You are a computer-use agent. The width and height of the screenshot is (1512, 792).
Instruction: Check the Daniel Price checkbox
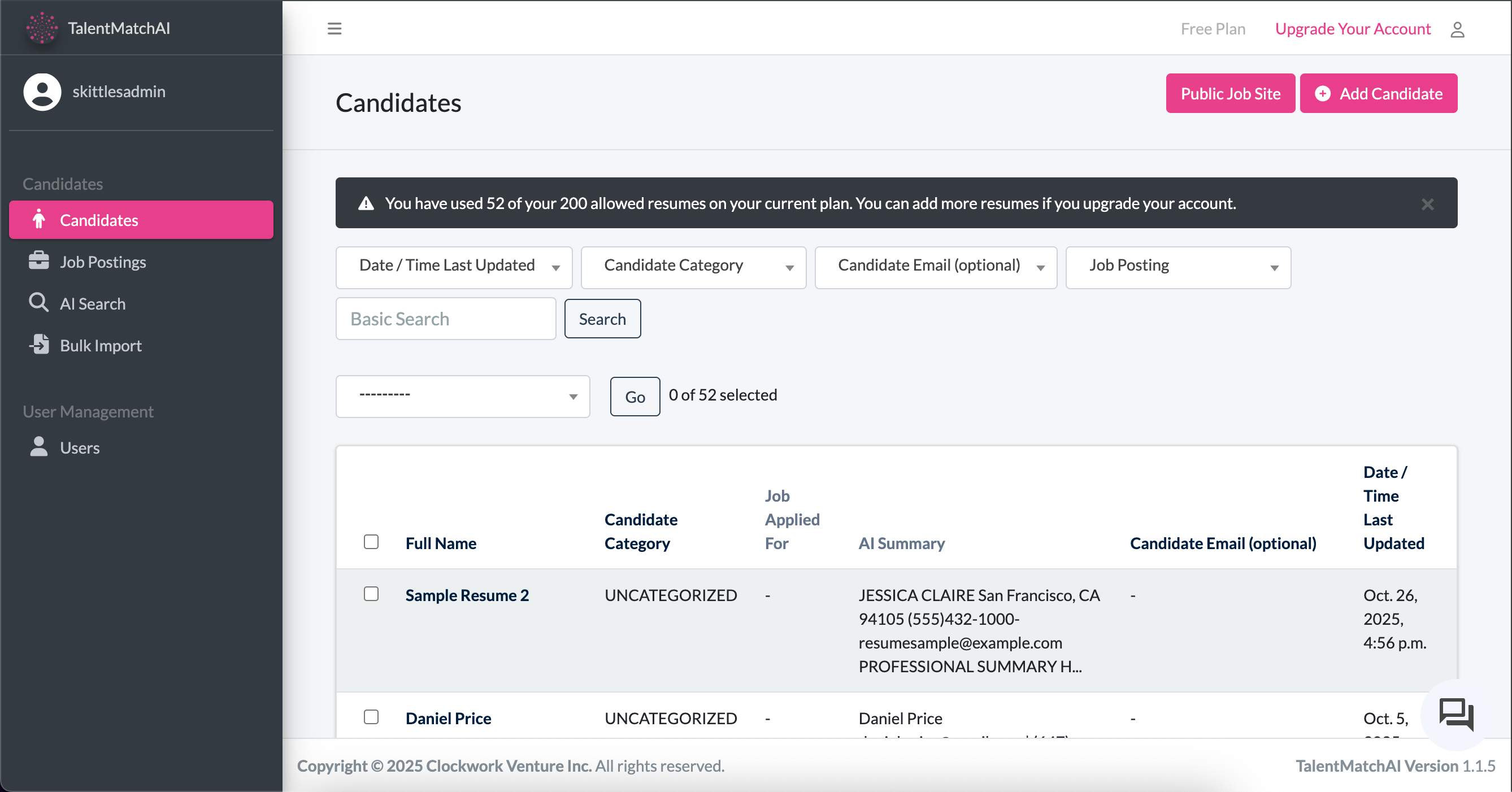371,717
